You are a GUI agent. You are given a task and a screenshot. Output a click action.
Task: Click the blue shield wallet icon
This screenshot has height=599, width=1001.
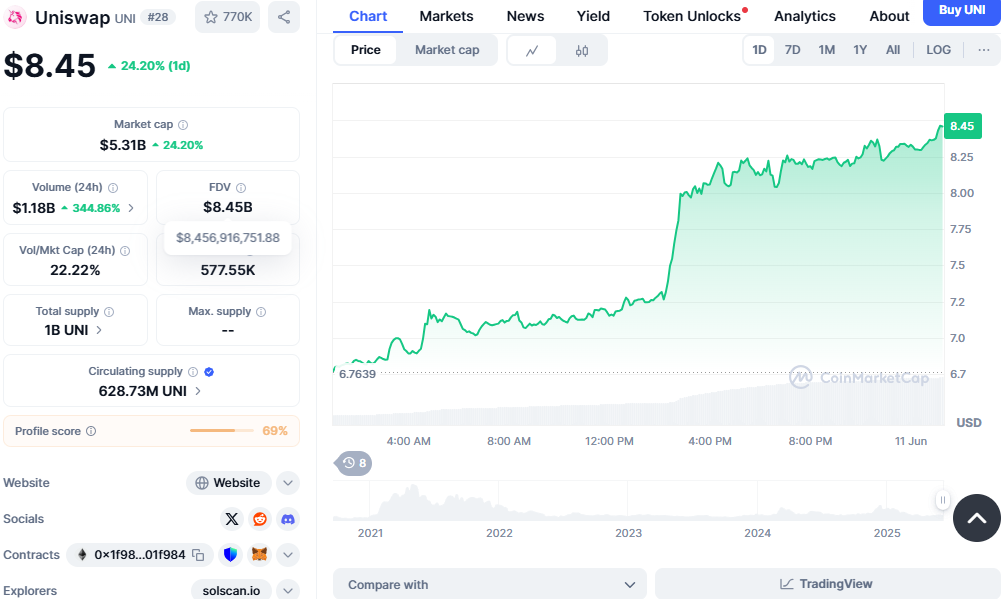(x=230, y=554)
